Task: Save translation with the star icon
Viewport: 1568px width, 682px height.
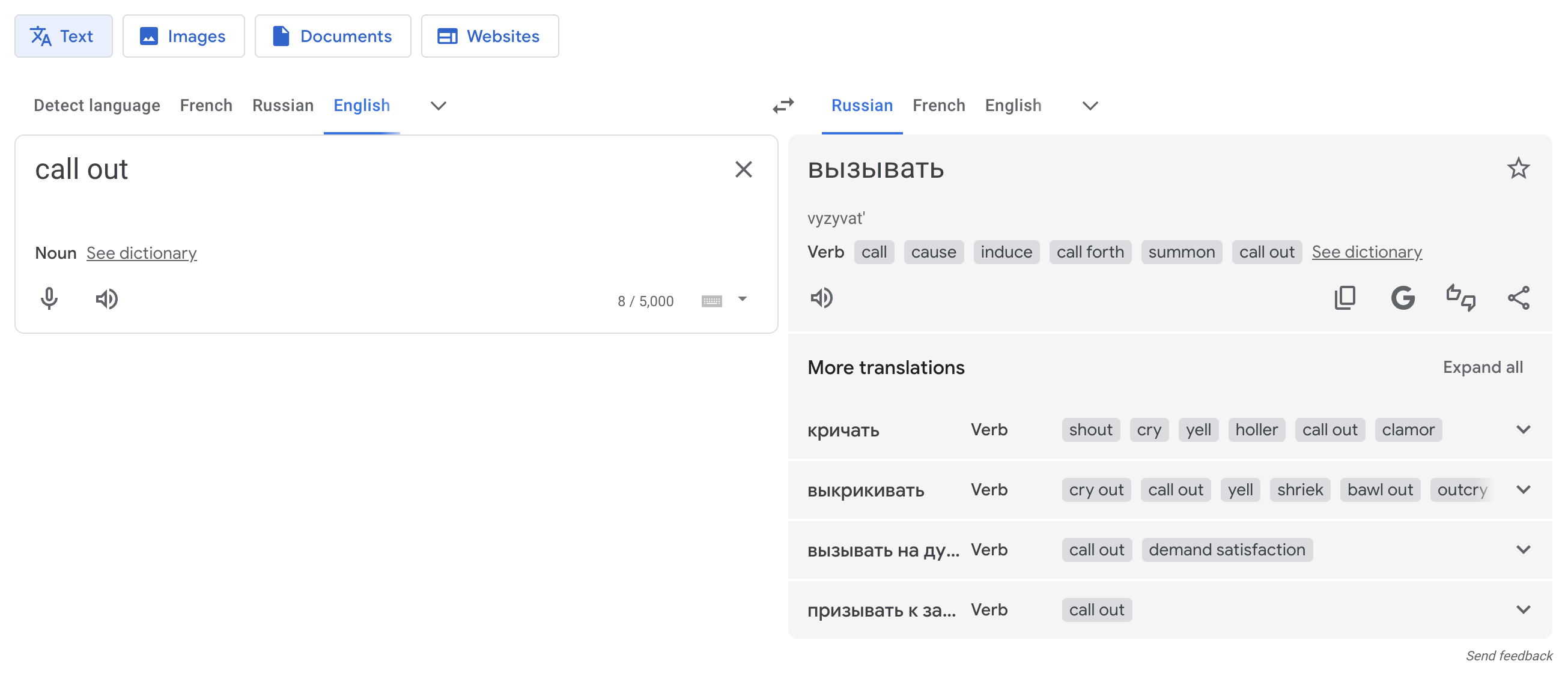Action: [x=1518, y=169]
